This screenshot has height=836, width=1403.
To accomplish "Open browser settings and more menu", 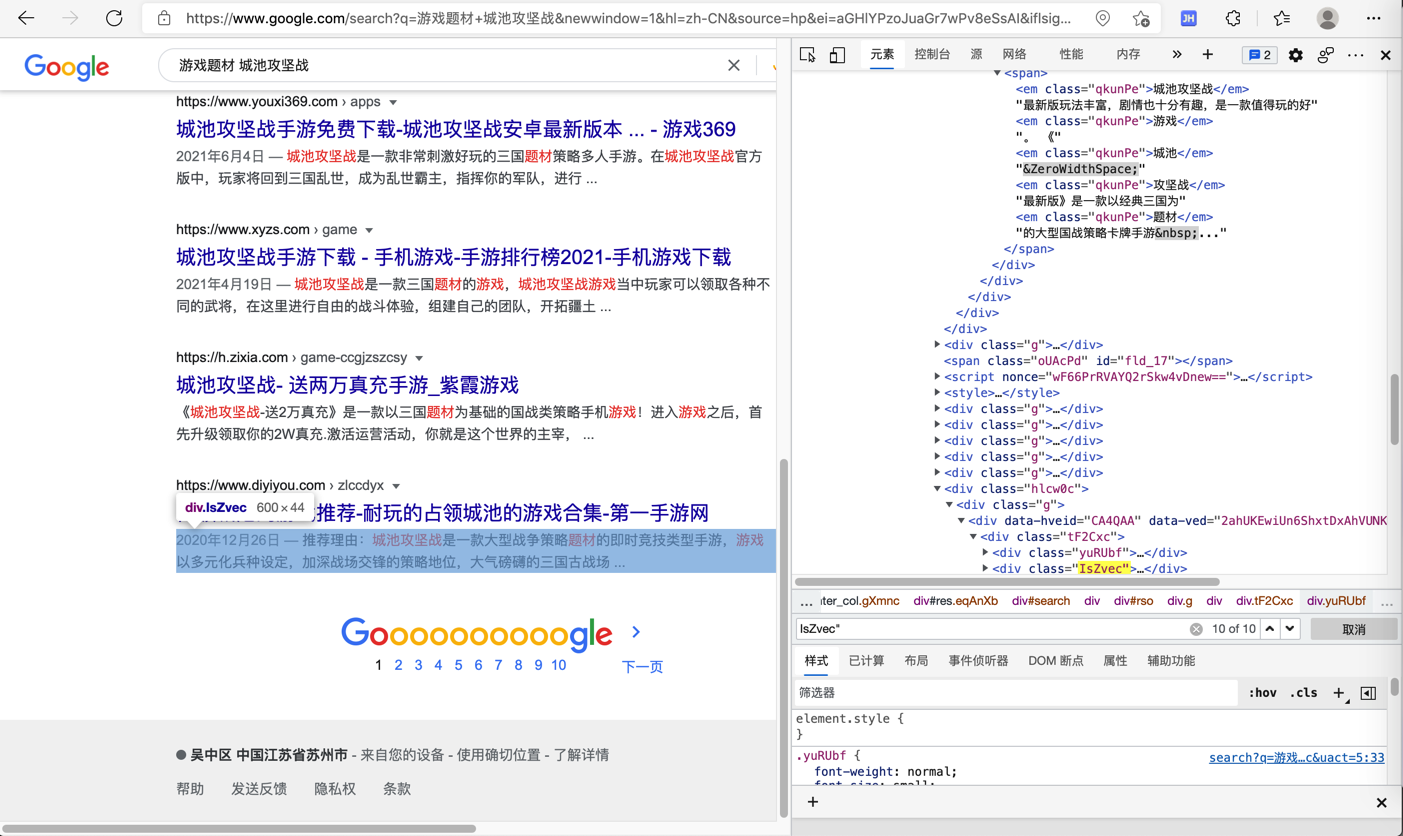I will click(1373, 18).
